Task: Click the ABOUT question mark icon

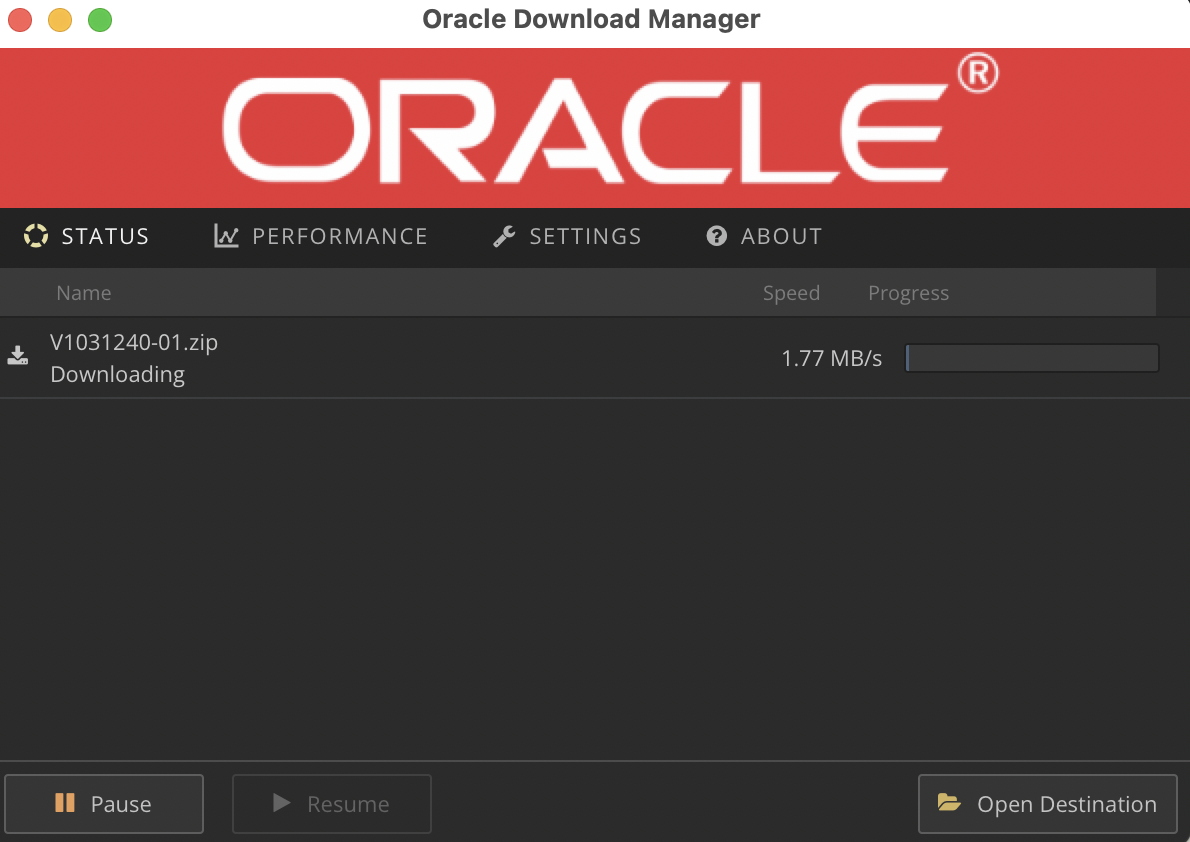Action: click(716, 236)
